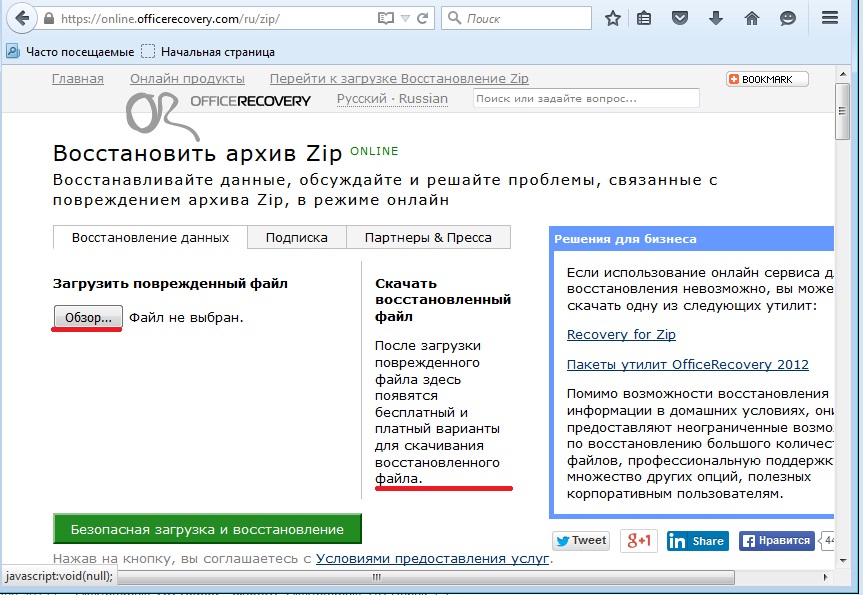The height and width of the screenshot is (595, 863).
Task: Go to home page via house icon
Action: 752,18
